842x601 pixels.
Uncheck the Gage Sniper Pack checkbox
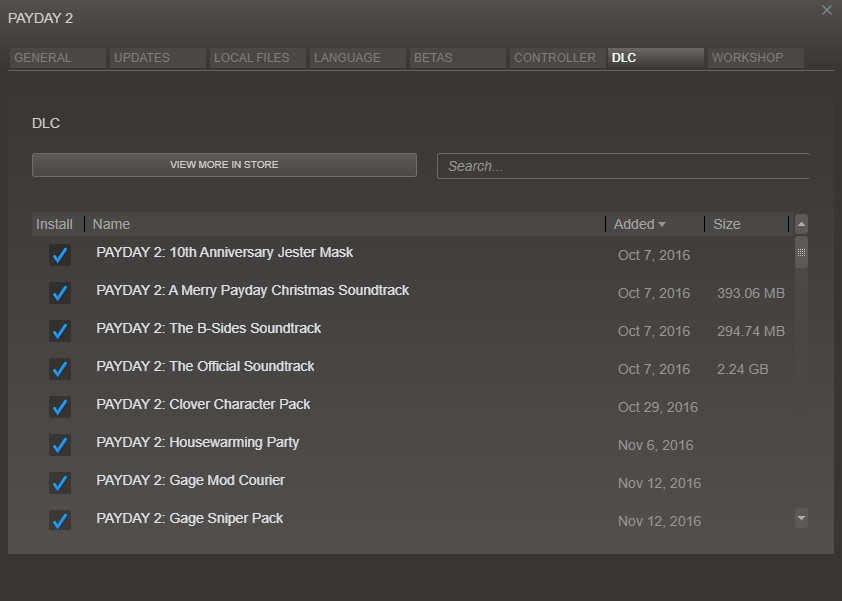[x=59, y=520]
